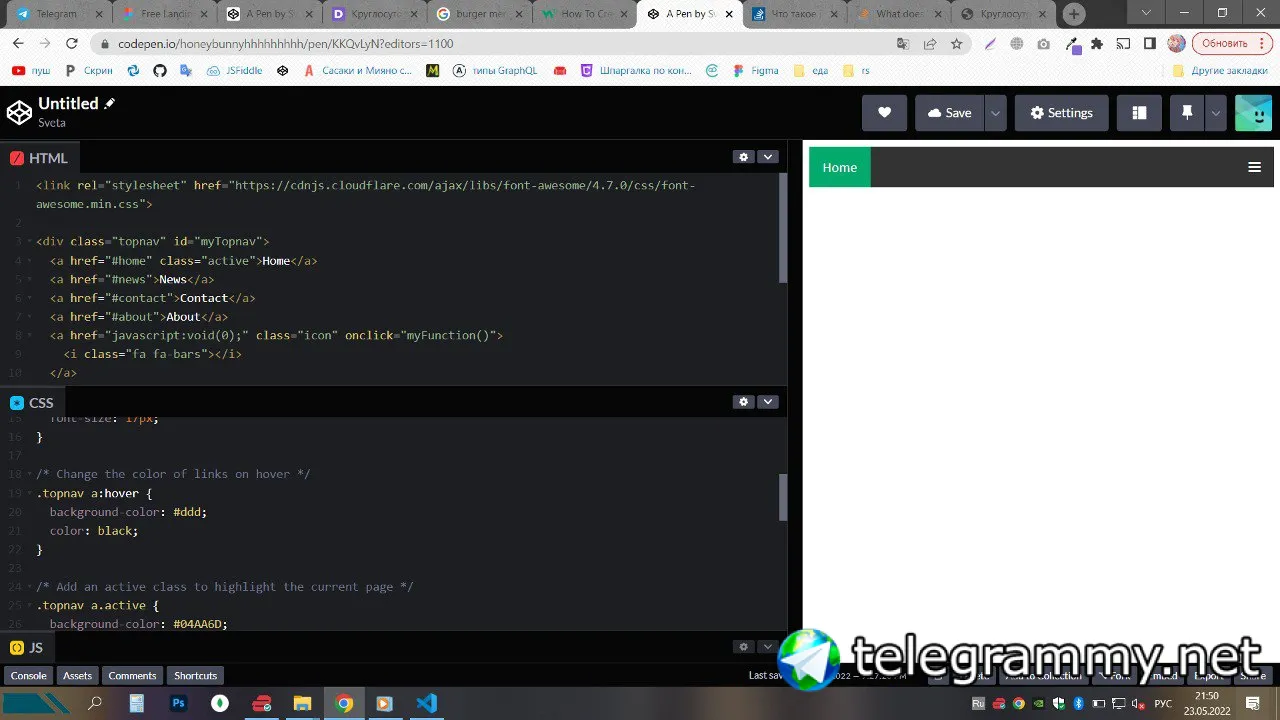Switch keyboard language РУС indicator
The image size is (1280, 720).
click(x=1163, y=704)
